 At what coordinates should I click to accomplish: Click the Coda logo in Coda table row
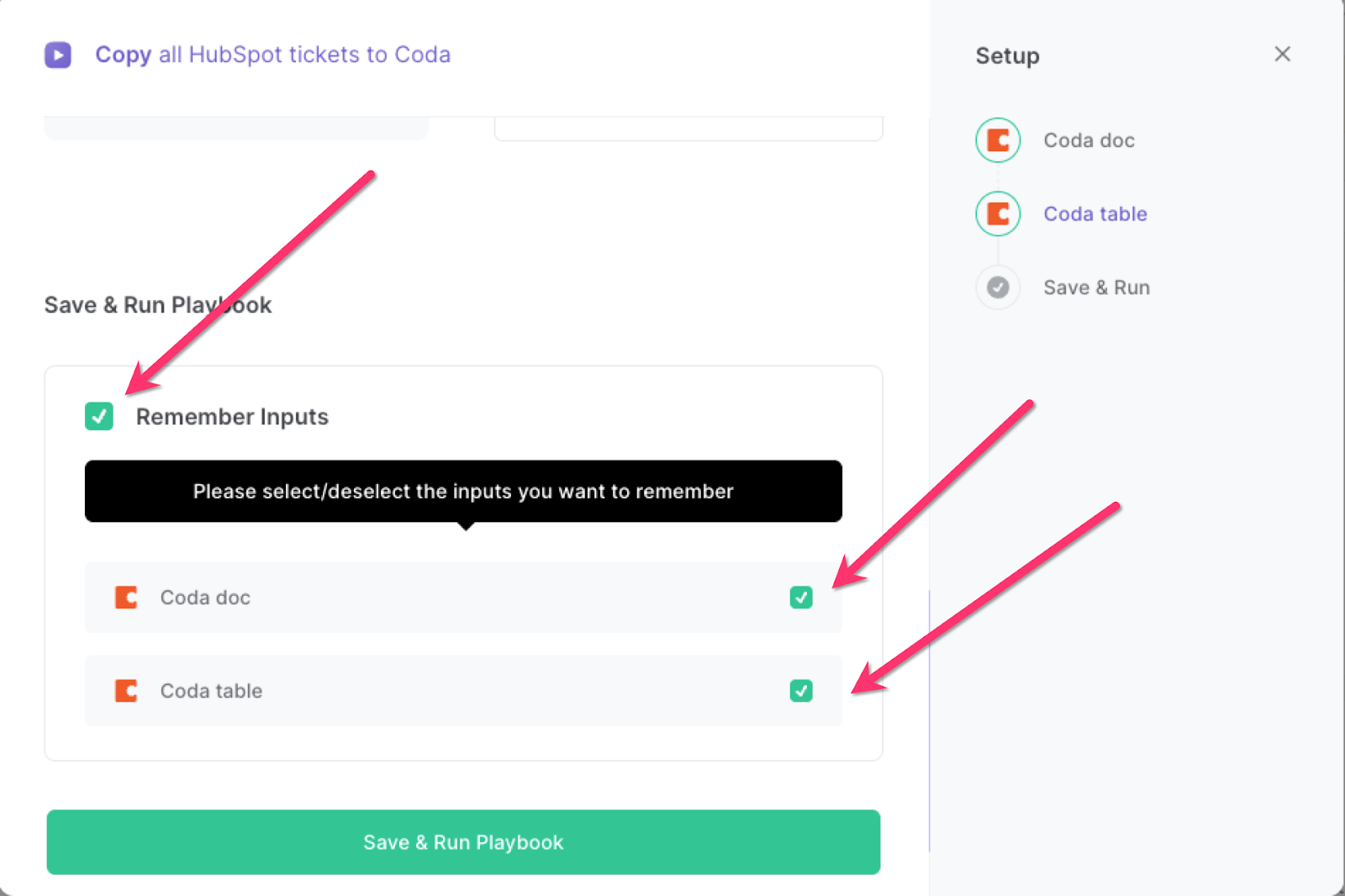point(126,691)
